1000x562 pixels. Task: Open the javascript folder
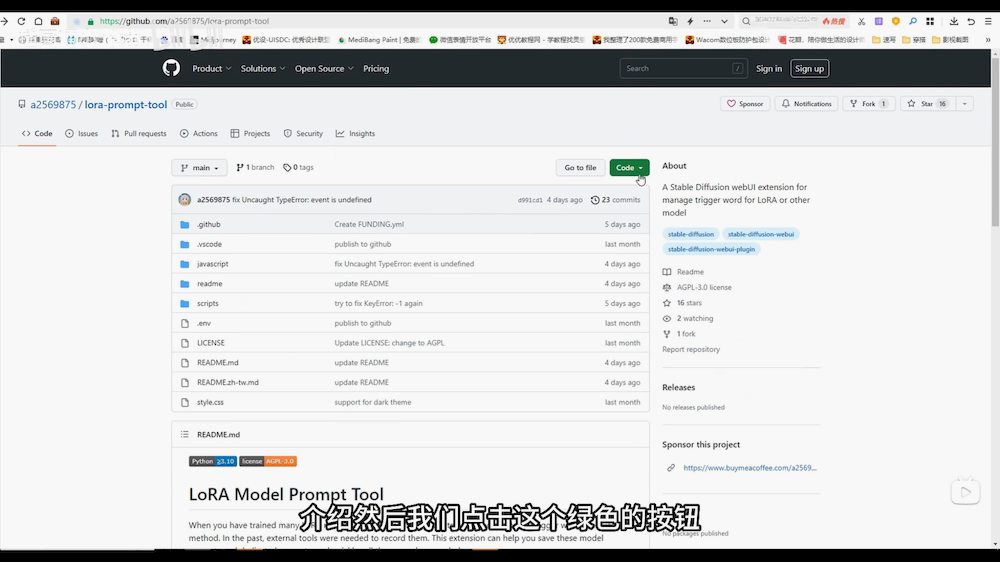click(x=212, y=264)
